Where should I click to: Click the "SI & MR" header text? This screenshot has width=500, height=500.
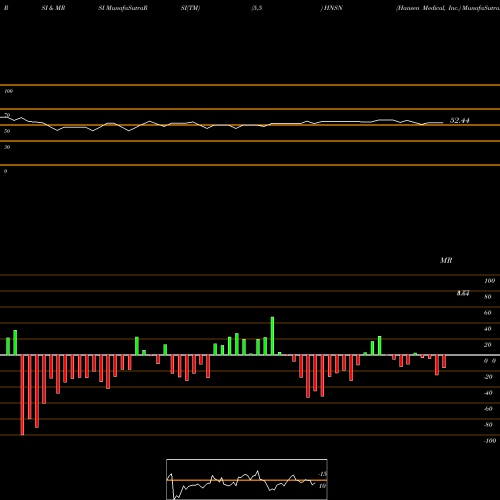[x=53, y=8]
